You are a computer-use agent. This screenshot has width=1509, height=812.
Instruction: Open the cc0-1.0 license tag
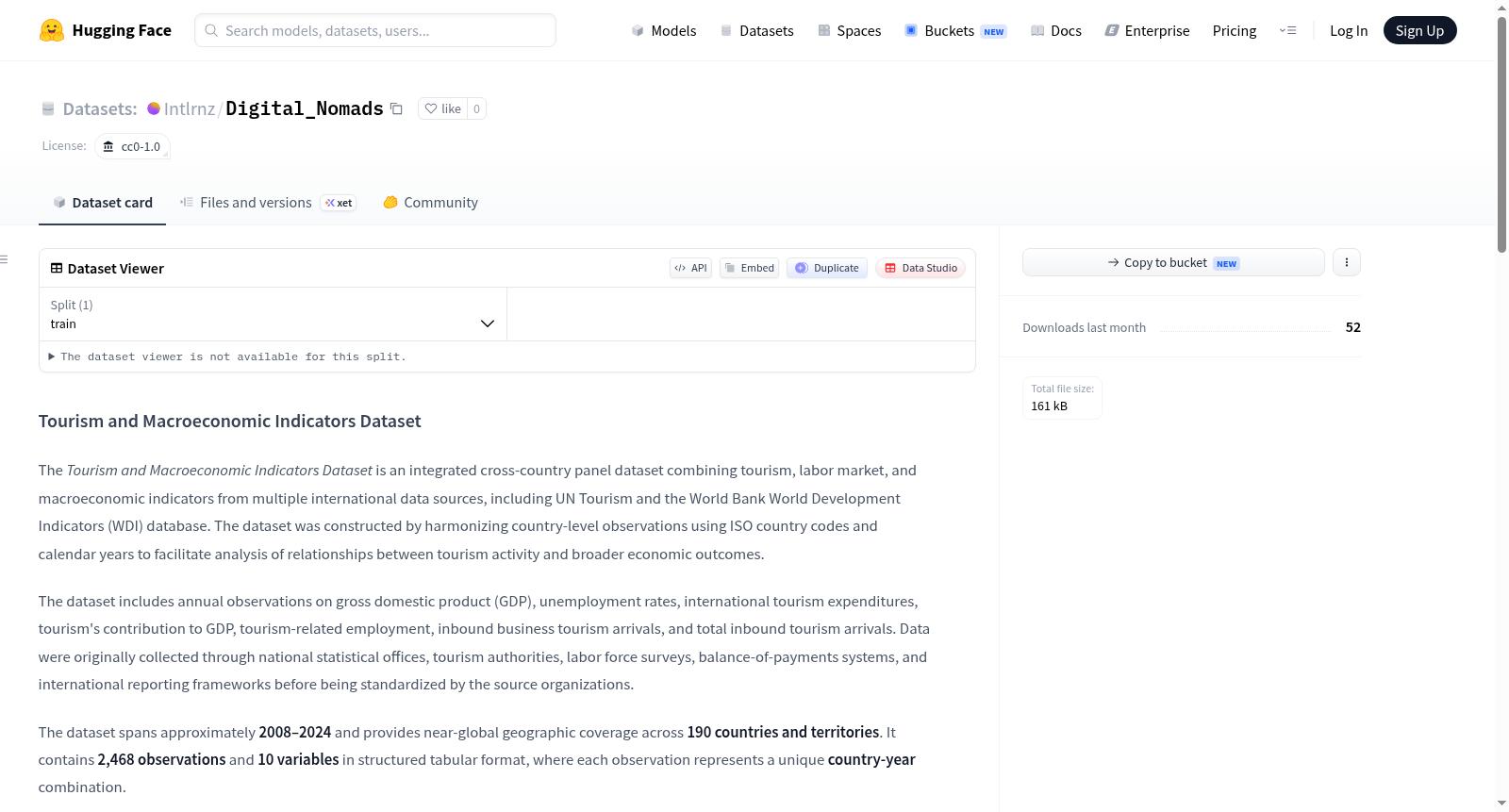click(x=132, y=146)
